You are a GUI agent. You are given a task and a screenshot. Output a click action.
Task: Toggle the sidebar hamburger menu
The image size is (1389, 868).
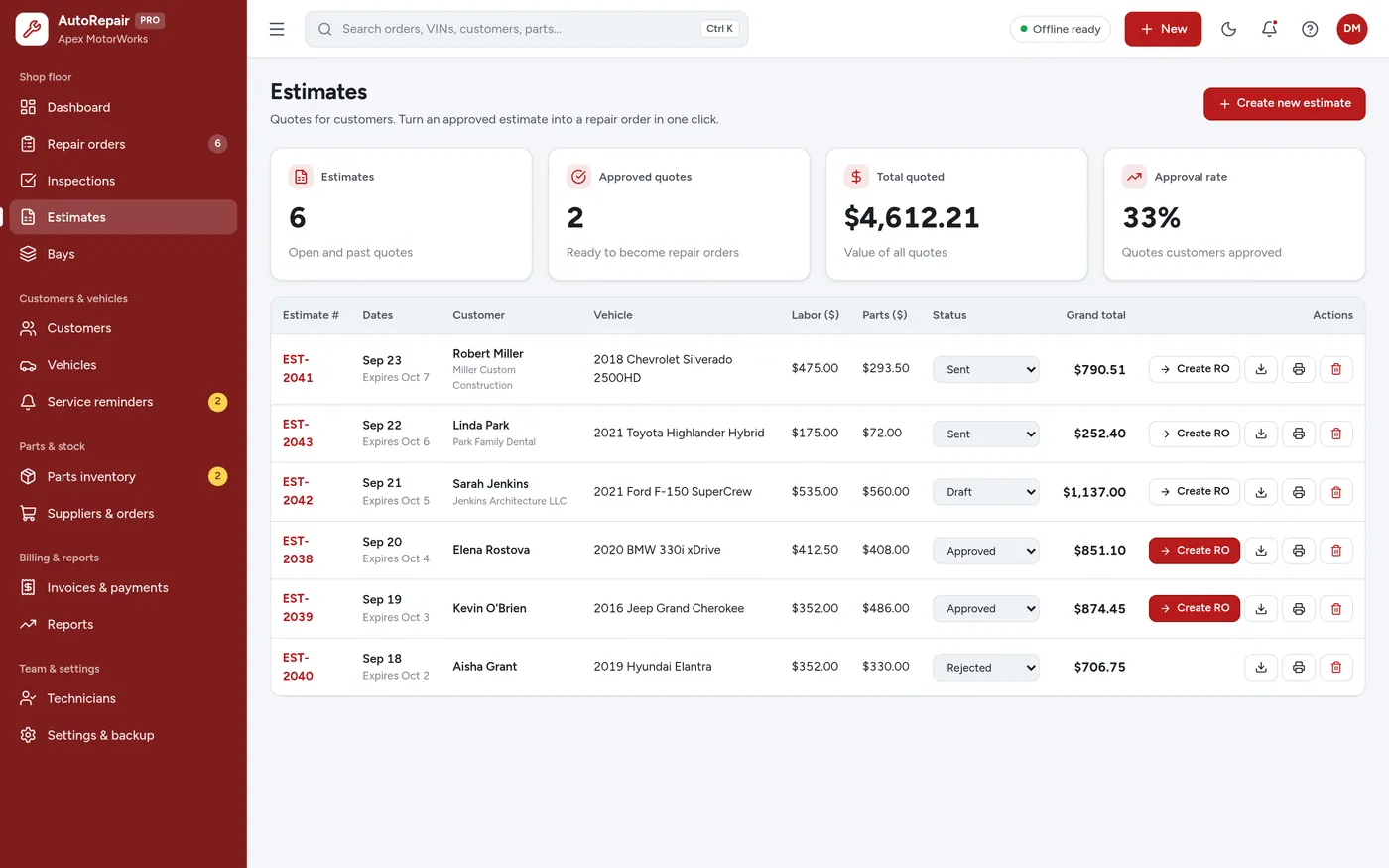[x=277, y=29]
